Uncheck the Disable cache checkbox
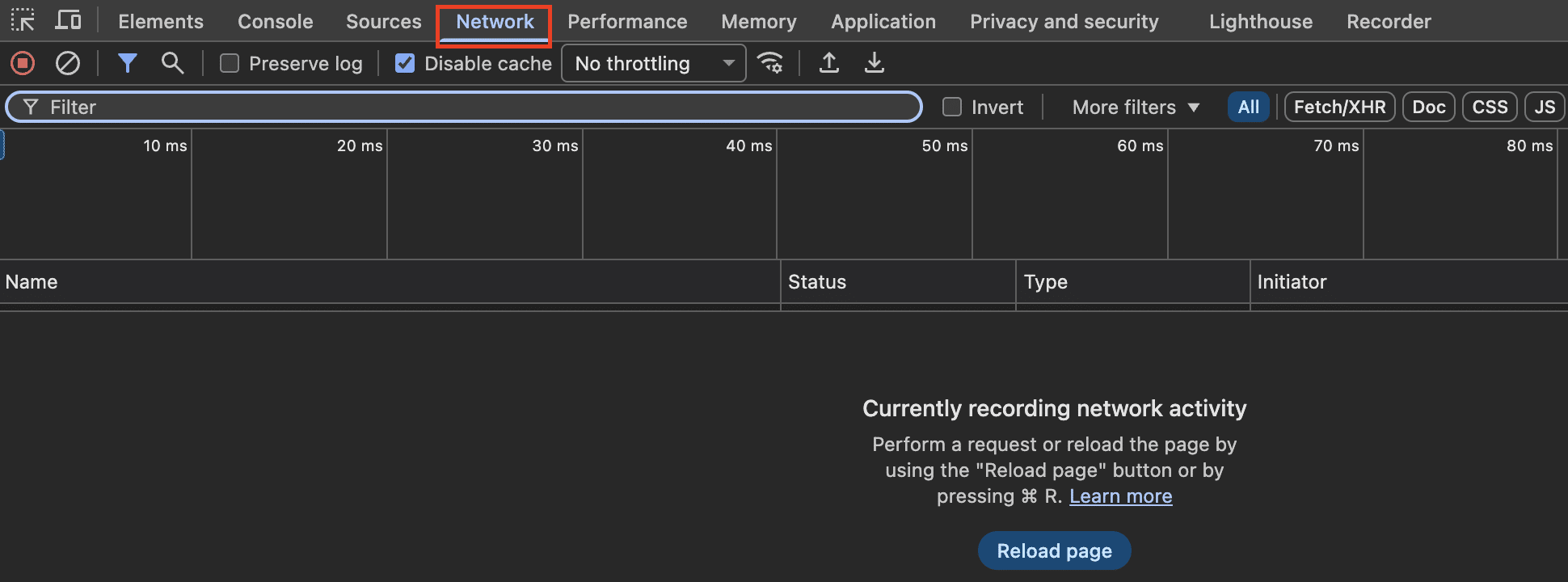Screen dimensions: 1568x582 pyautogui.click(x=405, y=63)
